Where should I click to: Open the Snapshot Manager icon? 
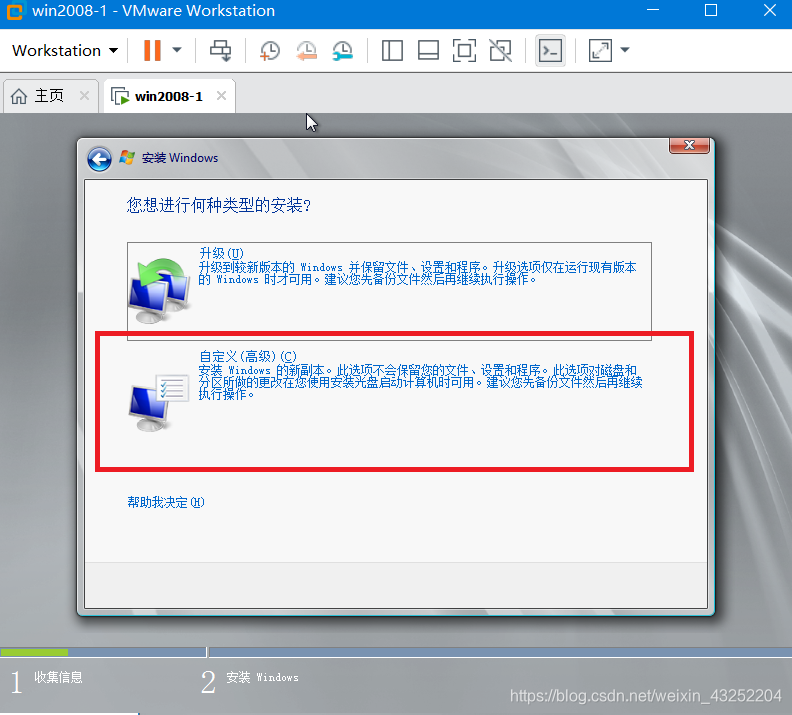pos(343,50)
